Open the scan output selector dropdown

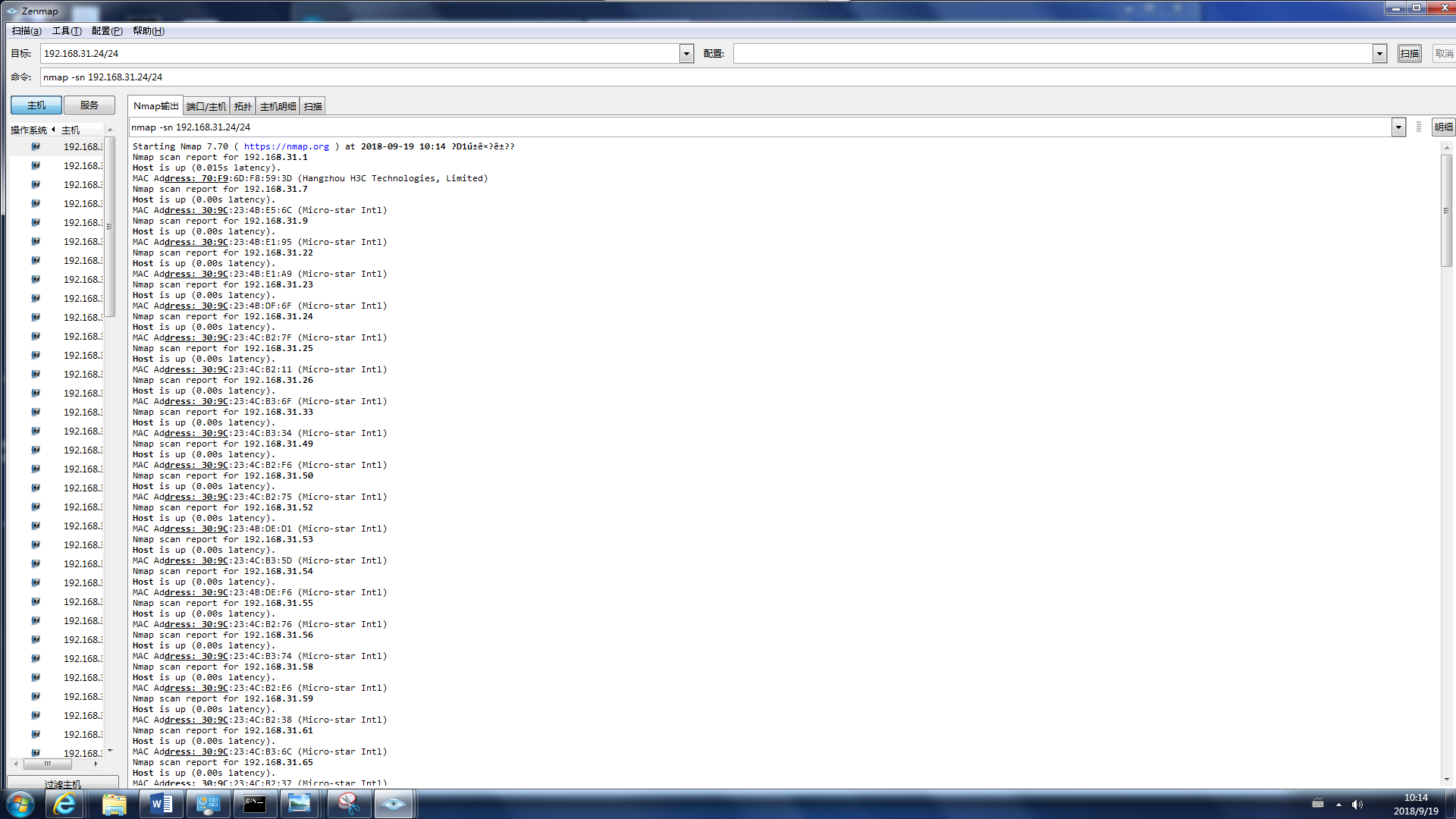click(x=1398, y=127)
